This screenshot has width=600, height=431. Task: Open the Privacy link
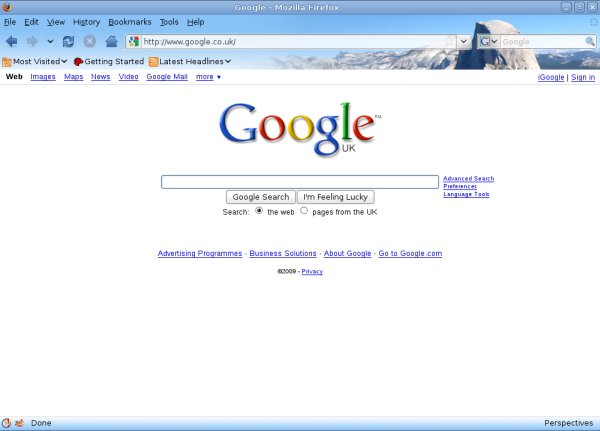(x=312, y=272)
